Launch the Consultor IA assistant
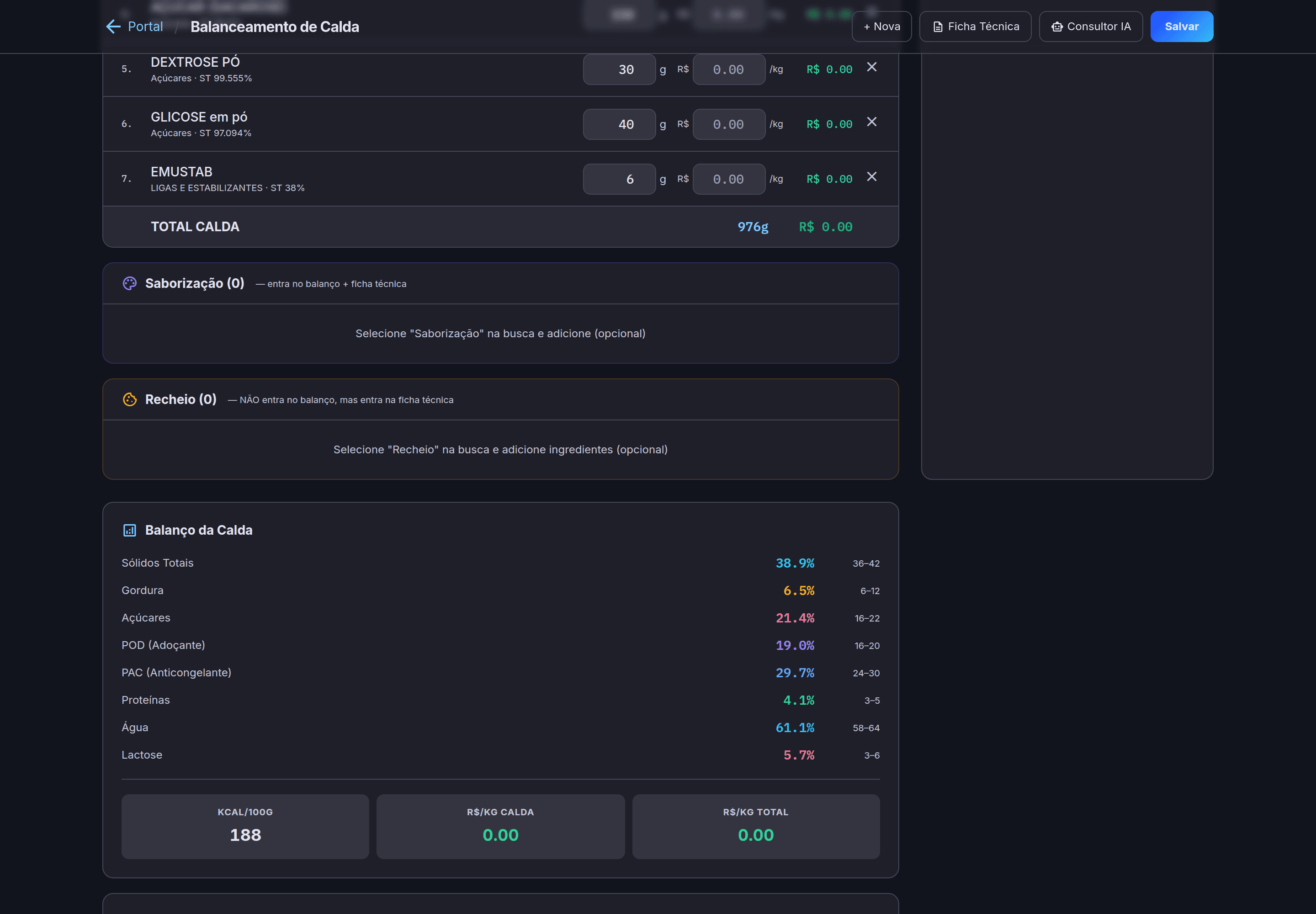The width and height of the screenshot is (1316, 914). tap(1090, 27)
